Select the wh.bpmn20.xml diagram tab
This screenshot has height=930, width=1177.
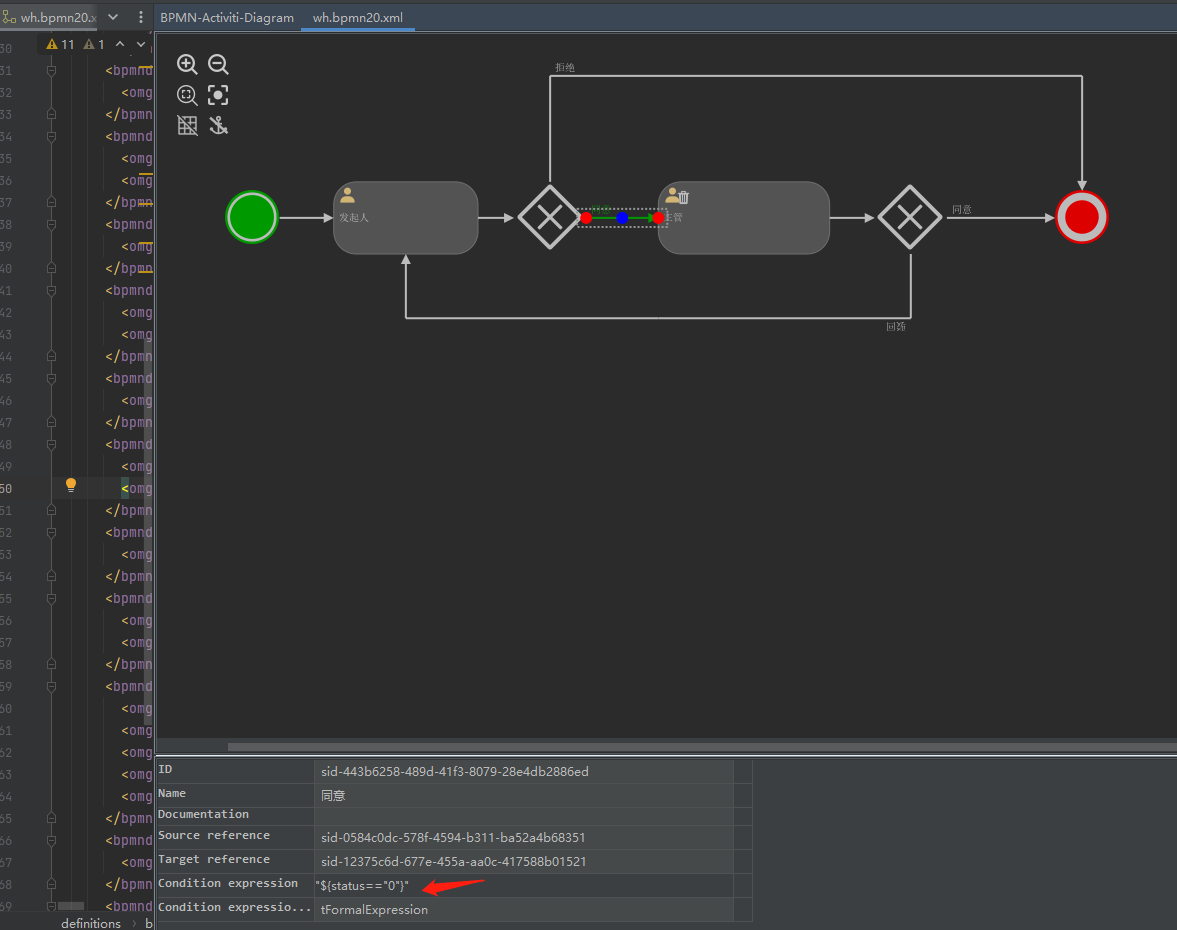[x=357, y=18]
